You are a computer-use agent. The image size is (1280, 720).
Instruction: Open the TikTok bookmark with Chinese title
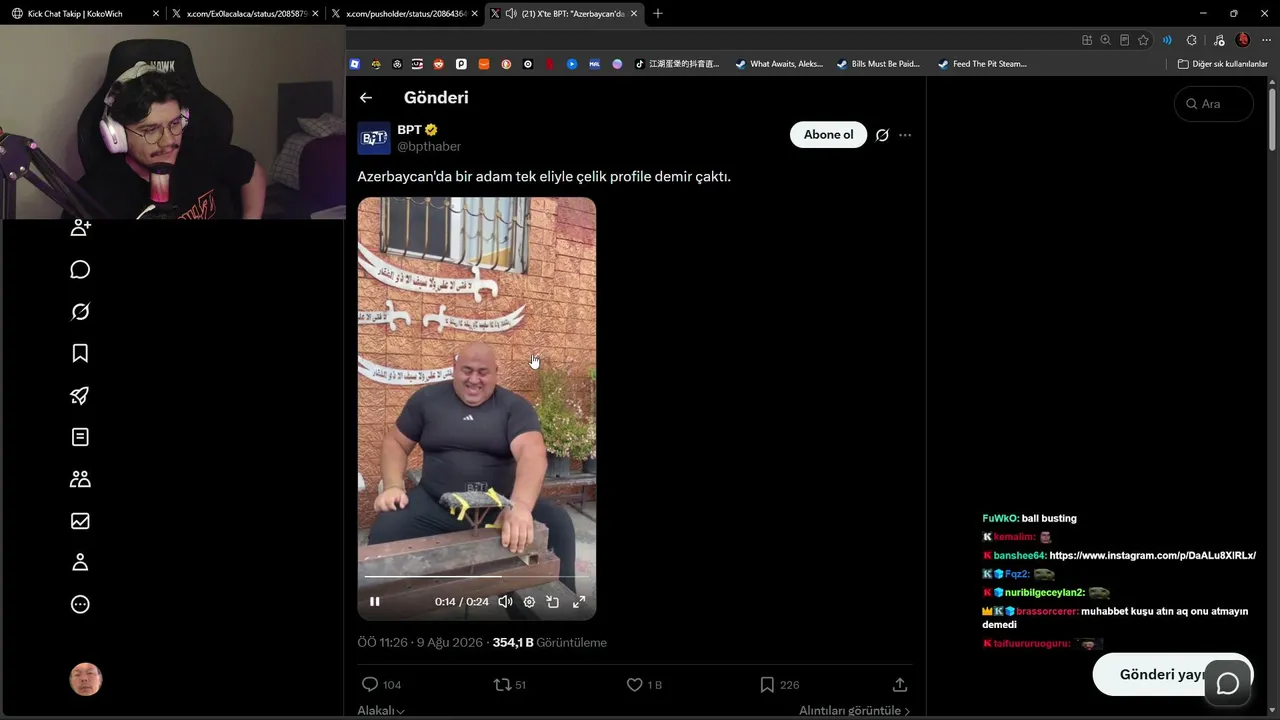[x=677, y=64]
